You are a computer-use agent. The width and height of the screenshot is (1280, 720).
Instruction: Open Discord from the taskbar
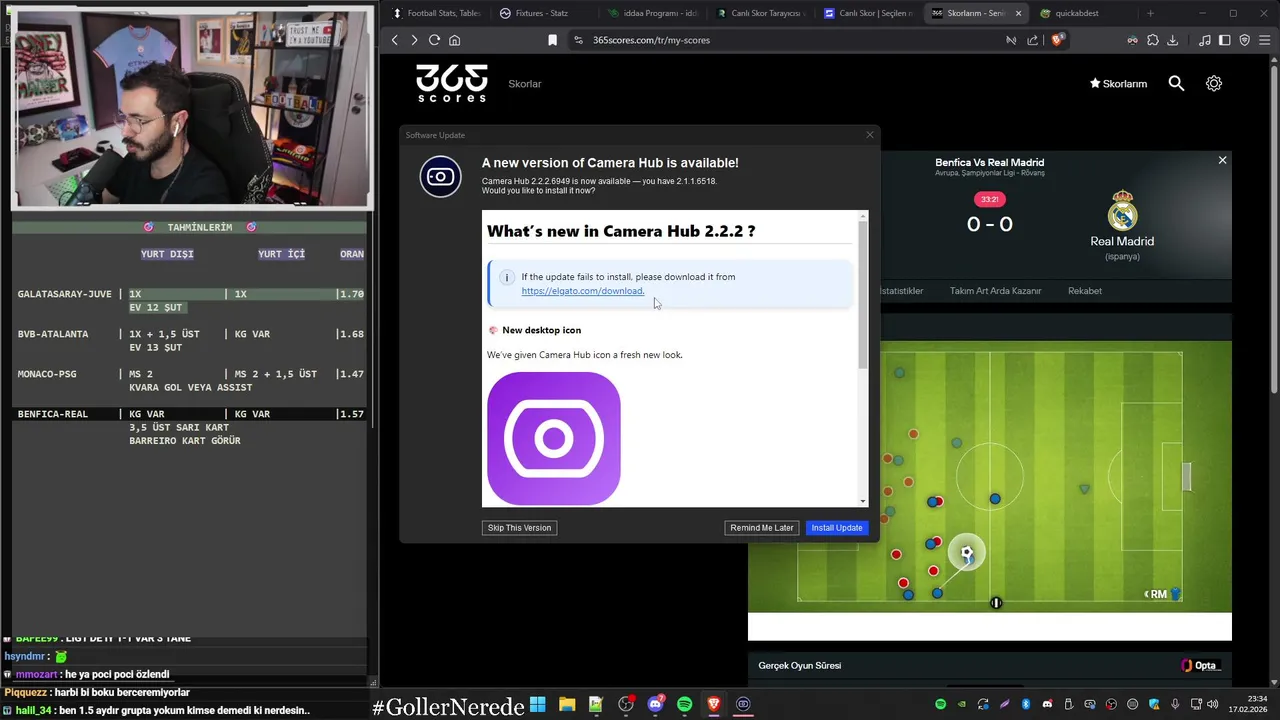point(656,704)
